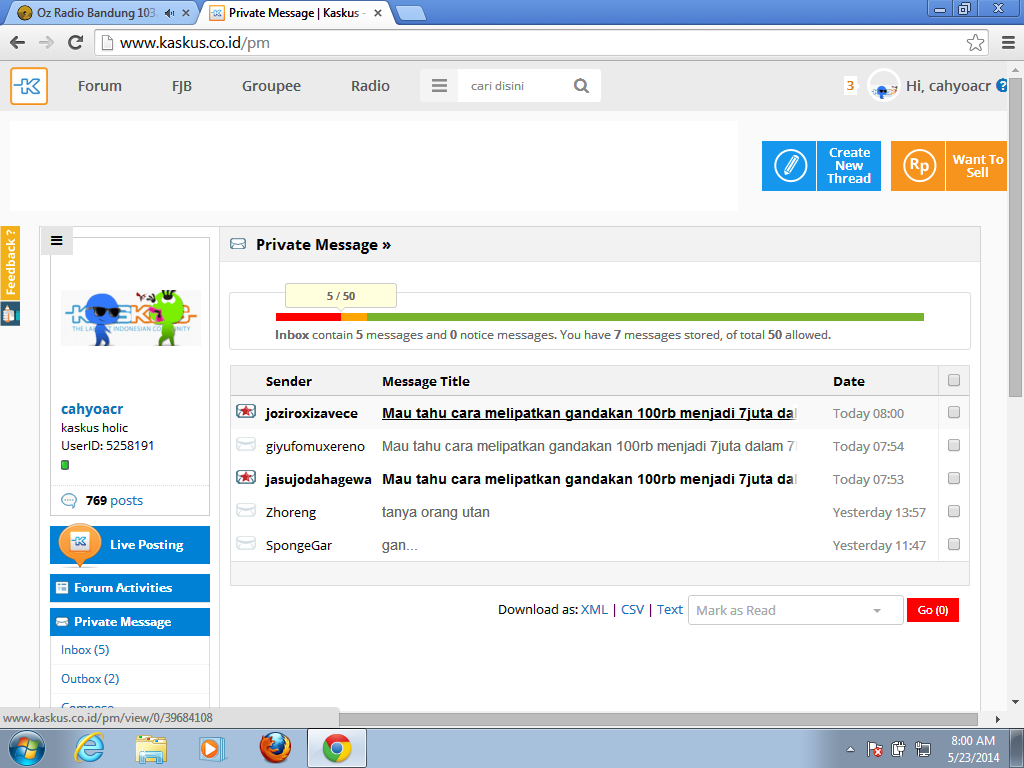Image resolution: width=1024 pixels, height=768 pixels.
Task: Click the Chrome back arrow
Action: tap(18, 43)
